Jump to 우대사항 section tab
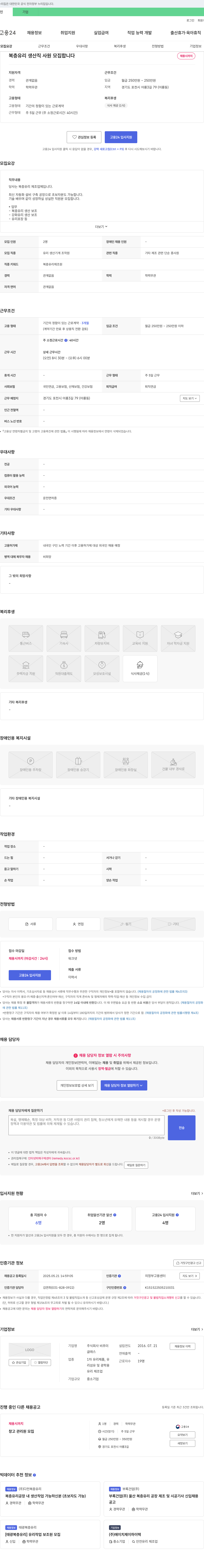The width and height of the screenshot is (204, 1568). (82, 46)
